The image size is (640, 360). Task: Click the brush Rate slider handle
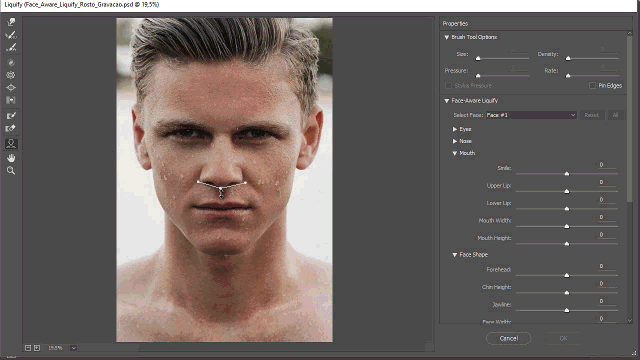point(568,76)
